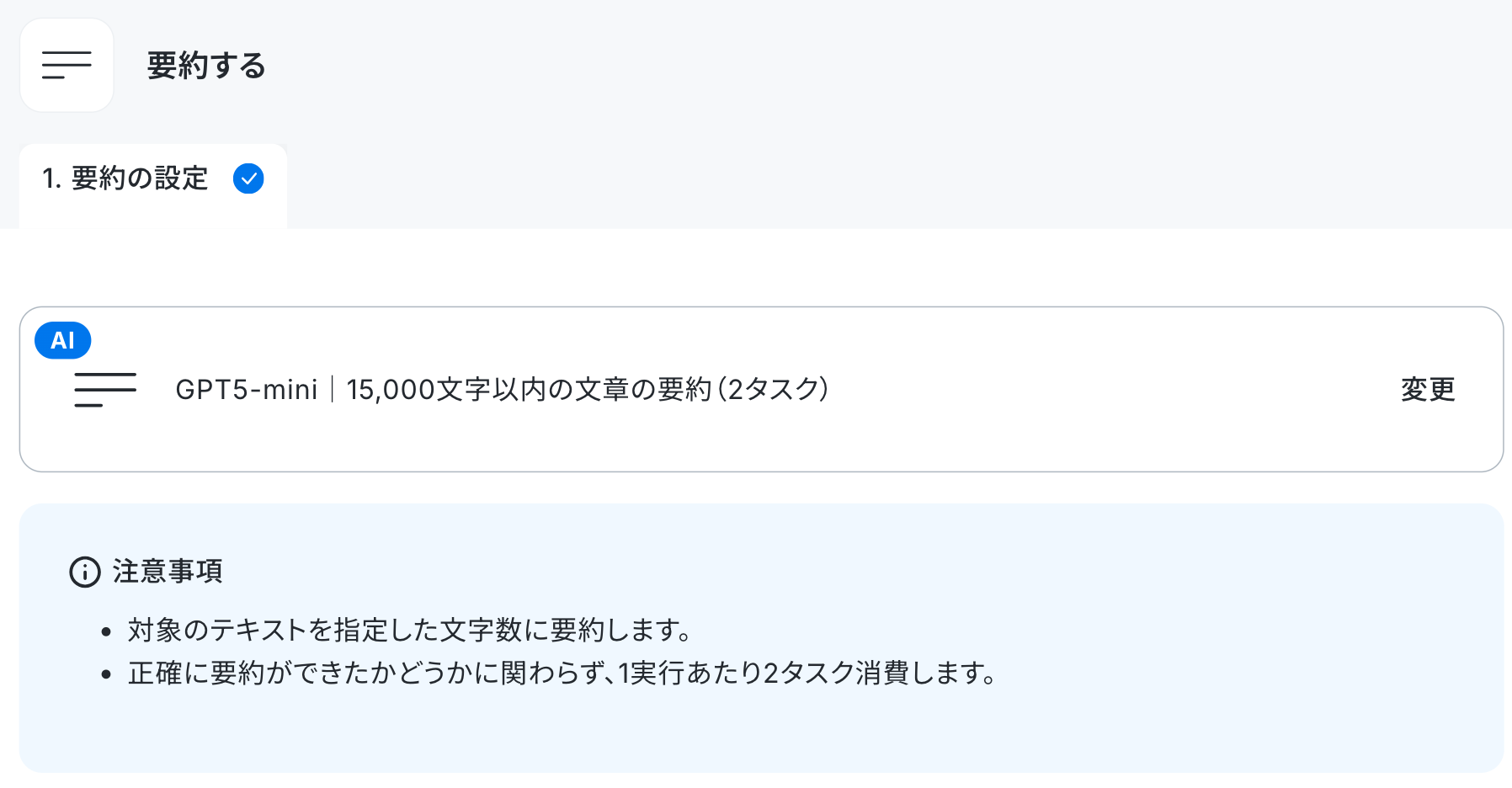
Task: Click the vertical divider after GPT5-mini
Action: [x=333, y=390]
